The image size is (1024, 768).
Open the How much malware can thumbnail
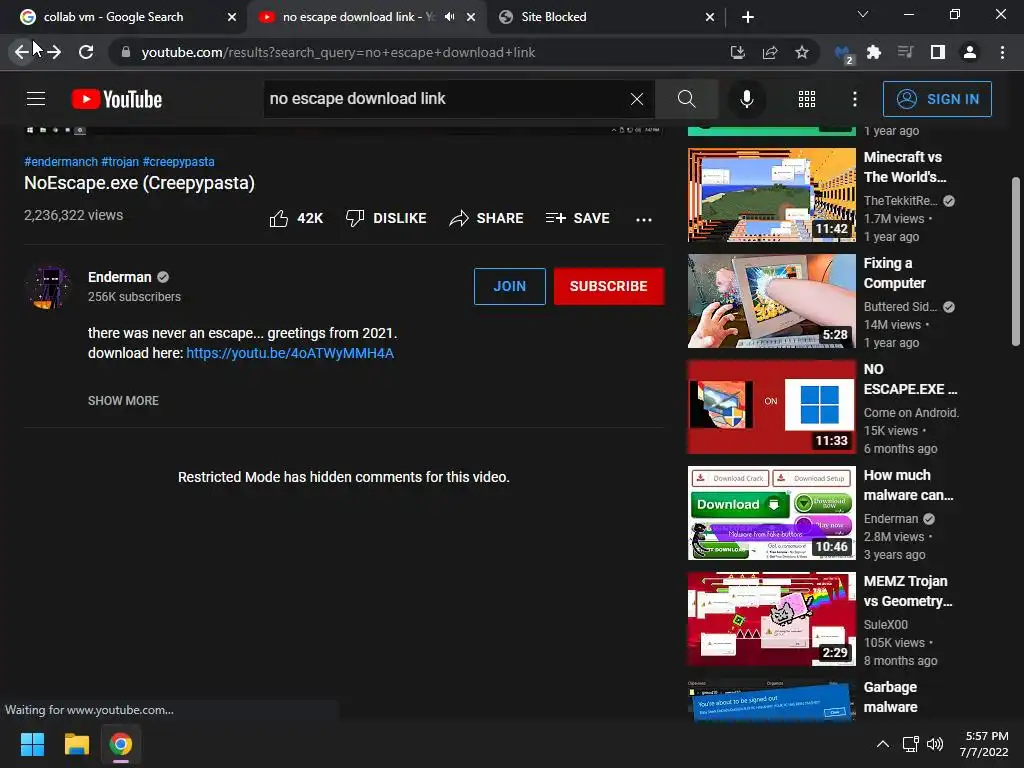tap(771, 513)
